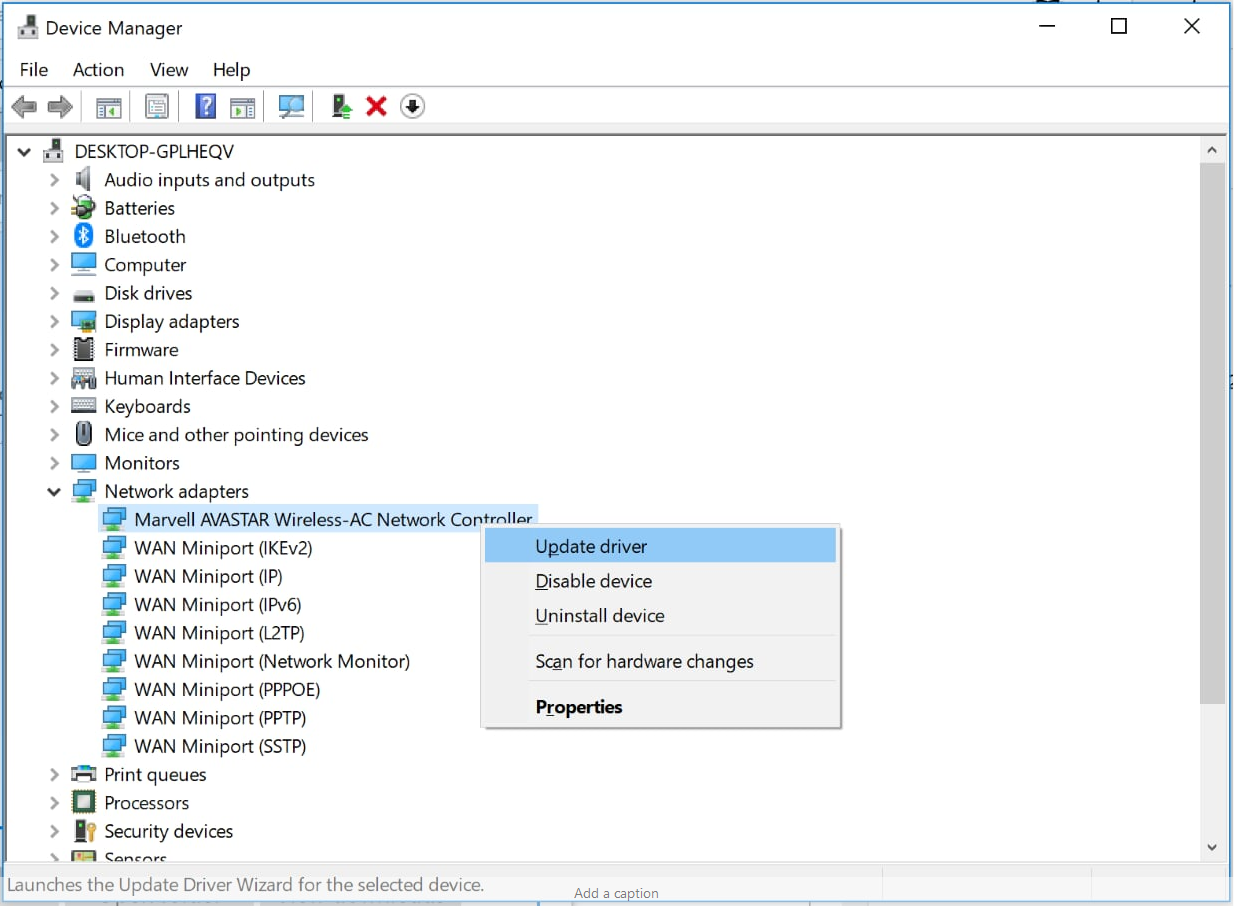
Task: Expand the Disk drives category
Action: click(x=55, y=293)
